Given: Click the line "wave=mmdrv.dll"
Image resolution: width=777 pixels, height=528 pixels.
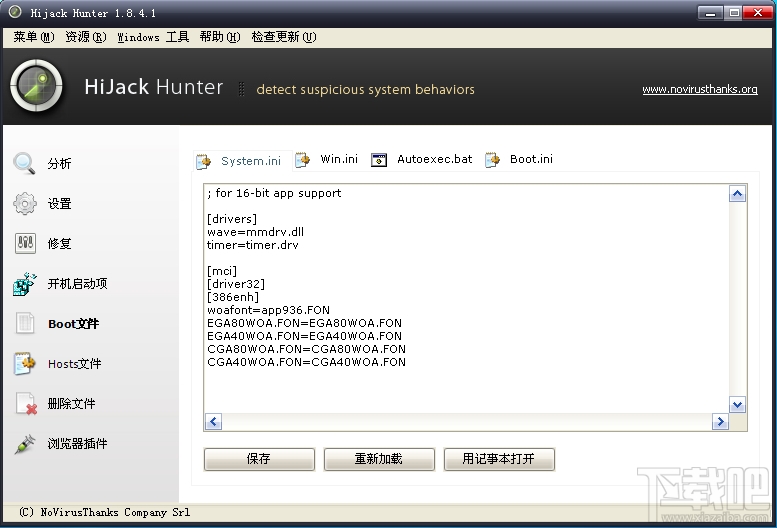Looking at the screenshot, I should tap(256, 232).
